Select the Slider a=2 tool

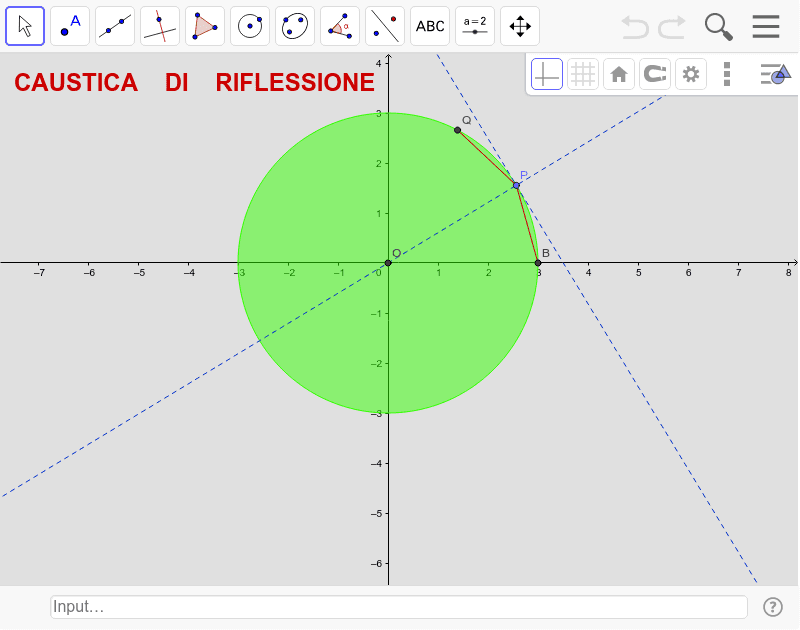pos(474,26)
